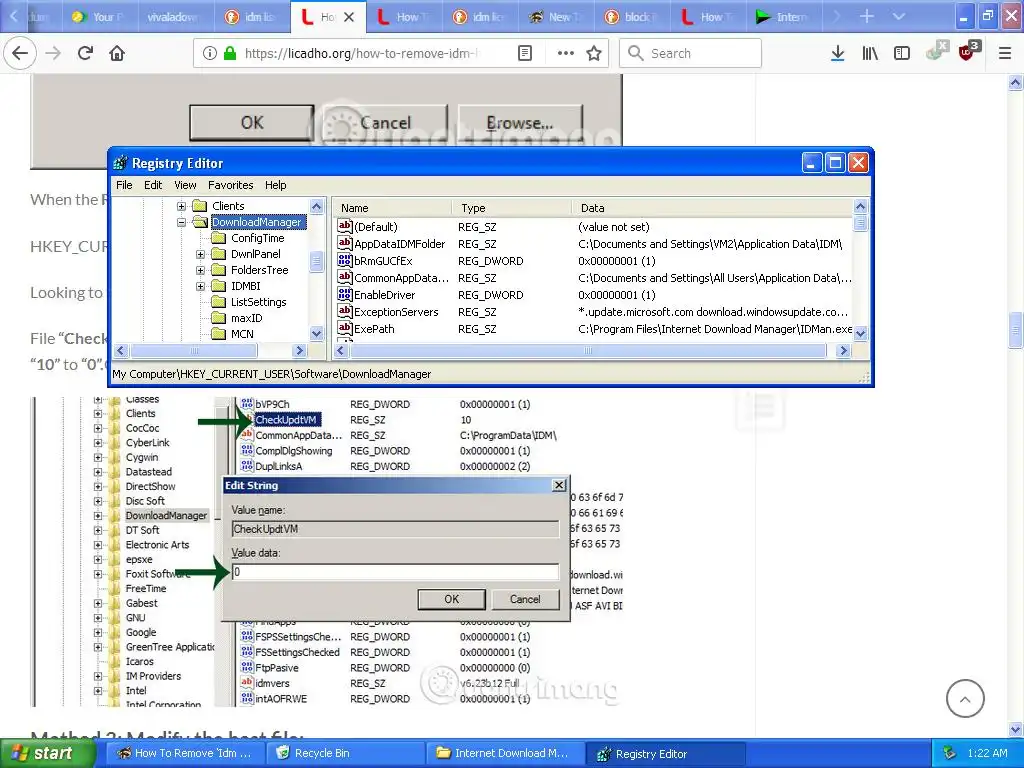Click the EnableDriver DWORD value icon

(345, 295)
